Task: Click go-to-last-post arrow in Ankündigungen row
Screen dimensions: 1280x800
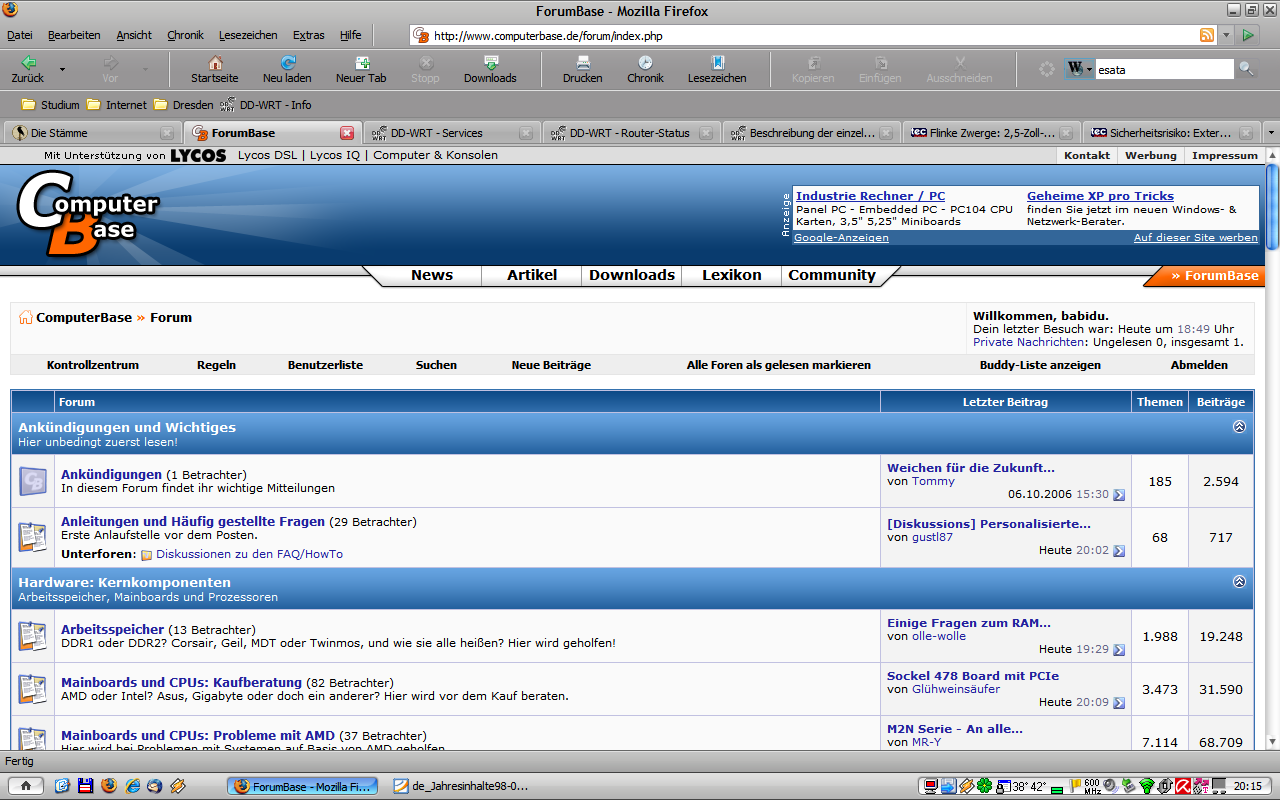Action: (x=1119, y=495)
